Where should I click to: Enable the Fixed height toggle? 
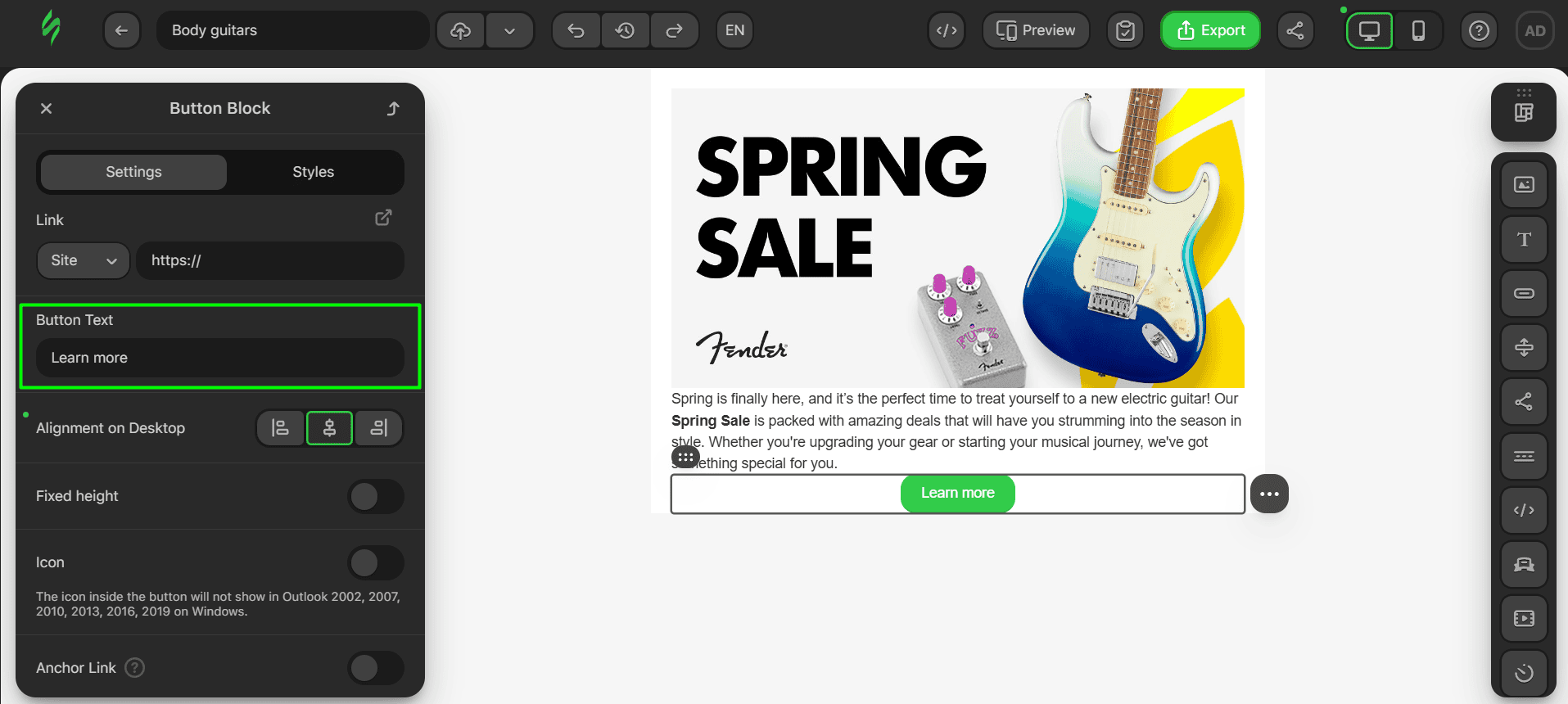(376, 496)
